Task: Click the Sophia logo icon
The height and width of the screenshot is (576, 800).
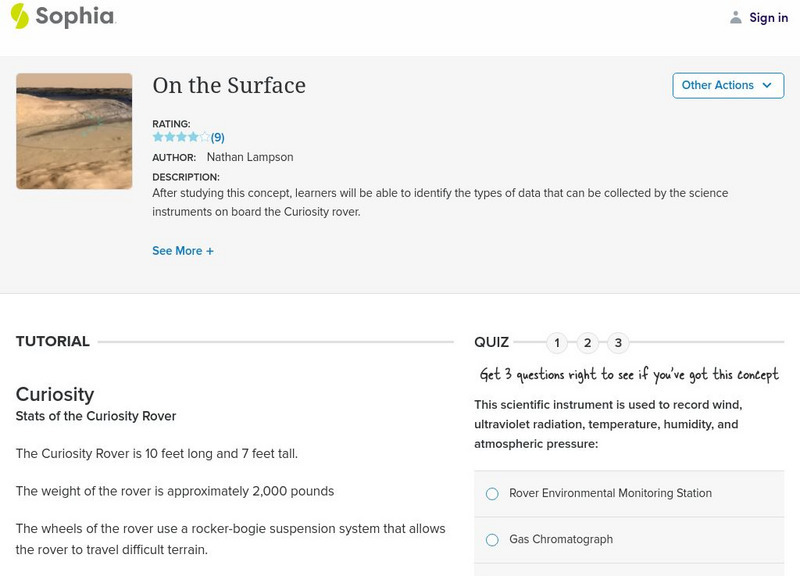Action: tap(19, 16)
